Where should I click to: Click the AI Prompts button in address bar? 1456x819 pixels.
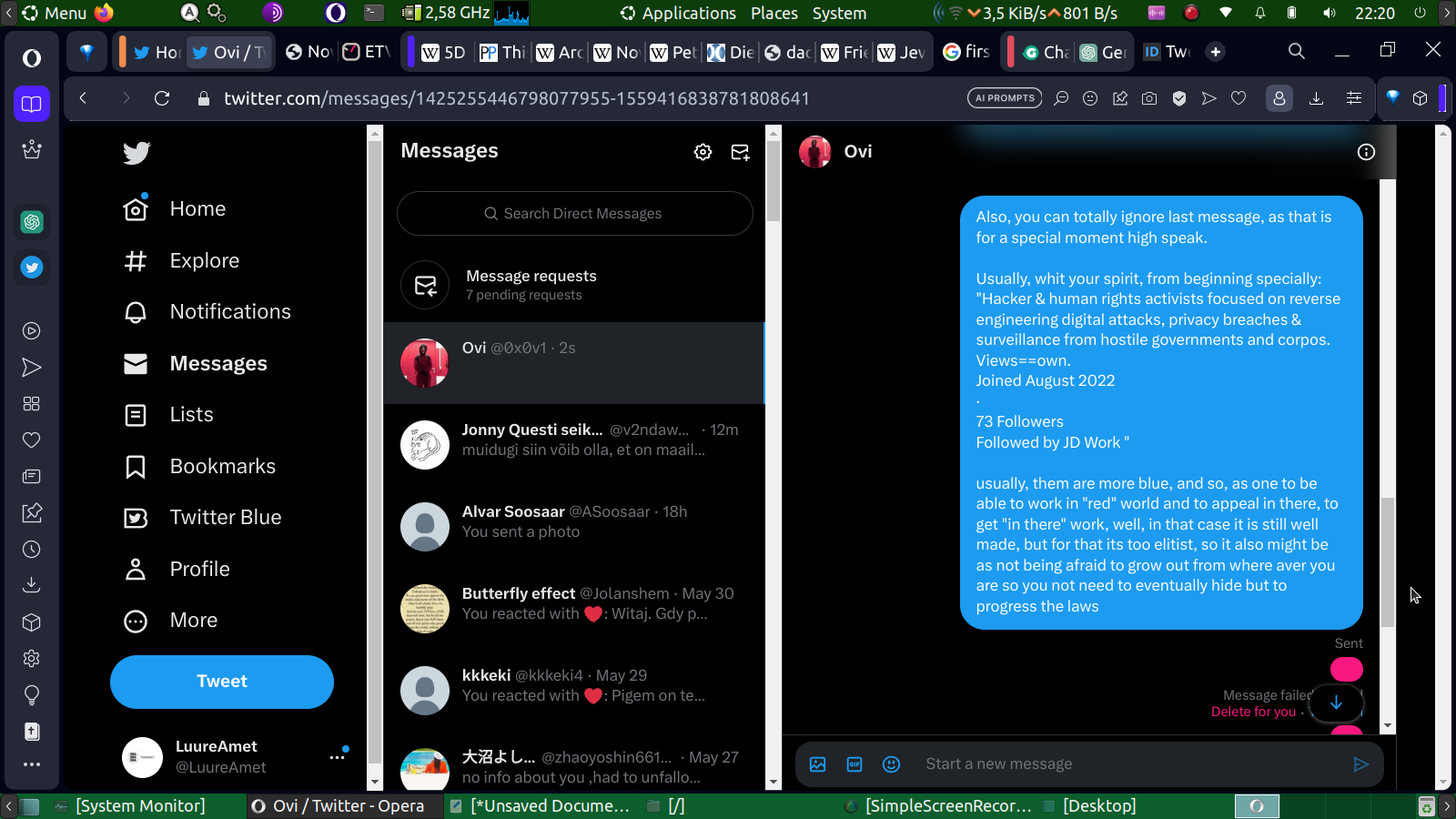click(1005, 98)
